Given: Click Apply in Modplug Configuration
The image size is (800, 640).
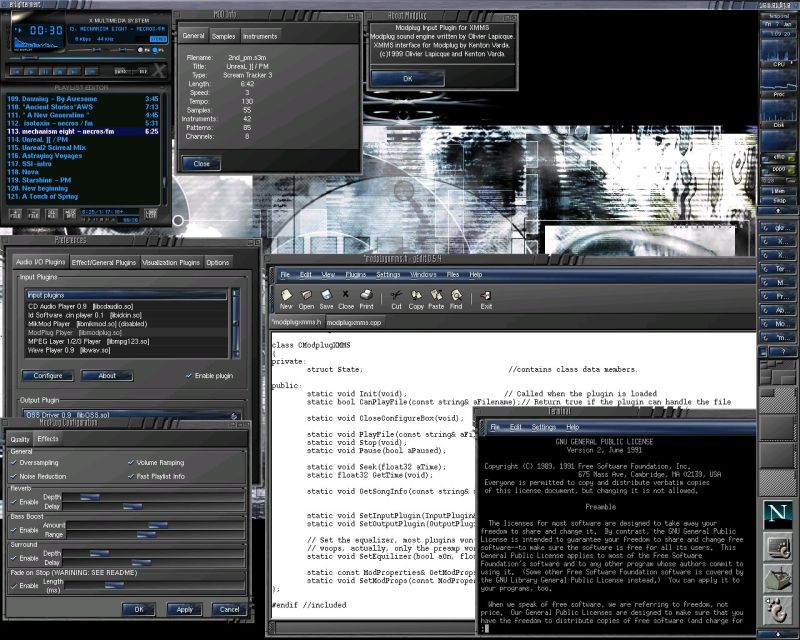Looking at the screenshot, I should [x=185, y=609].
